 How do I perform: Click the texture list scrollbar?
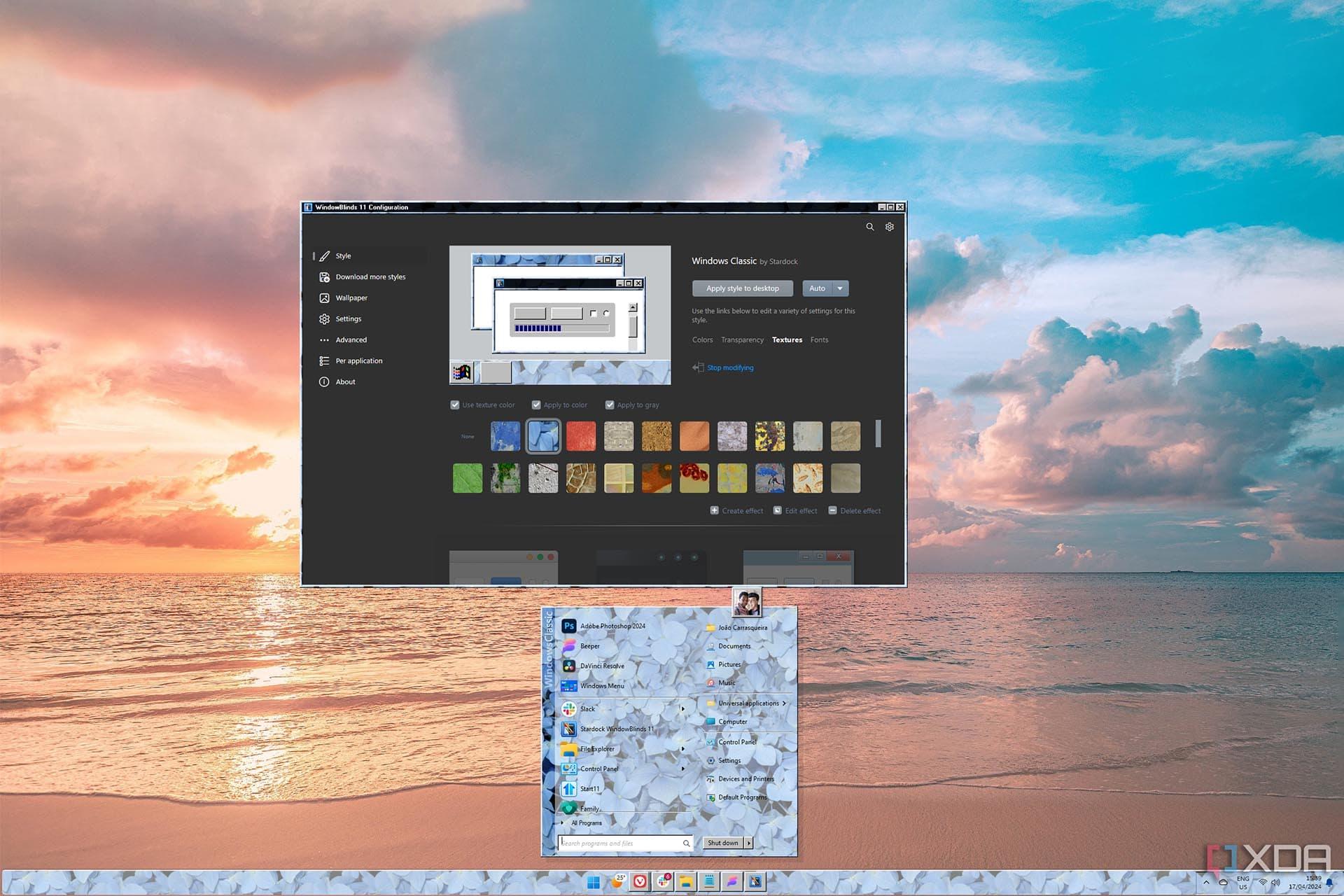point(878,434)
